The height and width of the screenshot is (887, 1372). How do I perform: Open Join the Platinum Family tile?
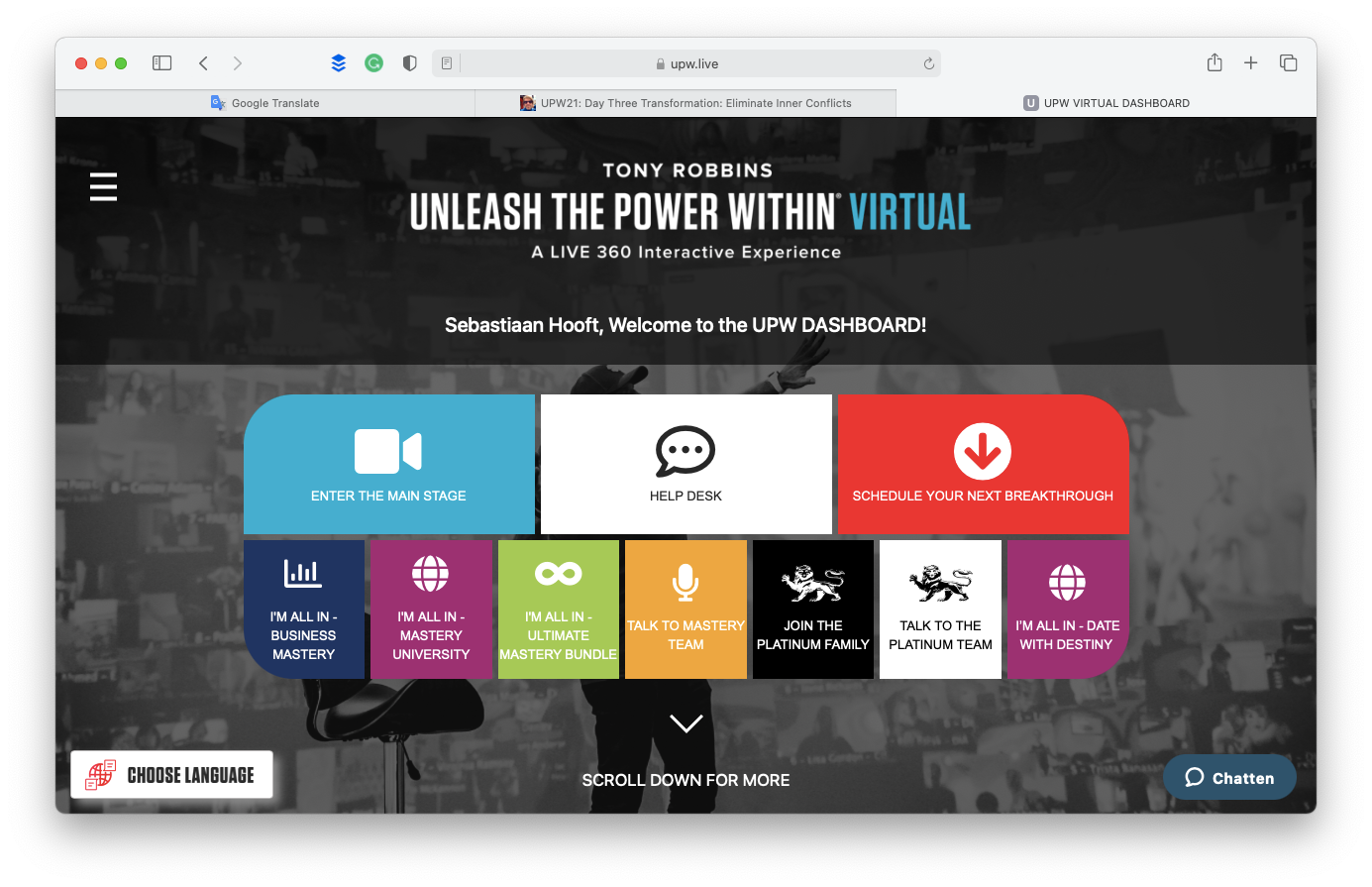coord(813,610)
